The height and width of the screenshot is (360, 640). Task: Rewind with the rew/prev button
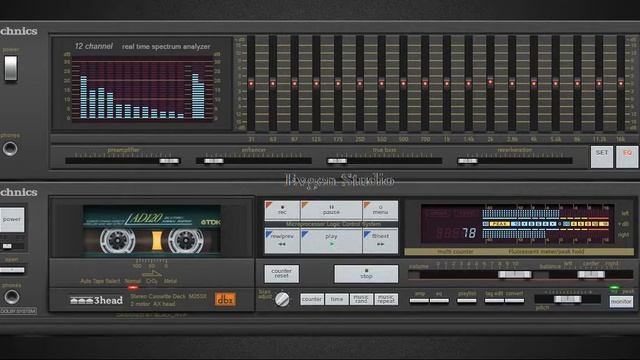pos(282,241)
